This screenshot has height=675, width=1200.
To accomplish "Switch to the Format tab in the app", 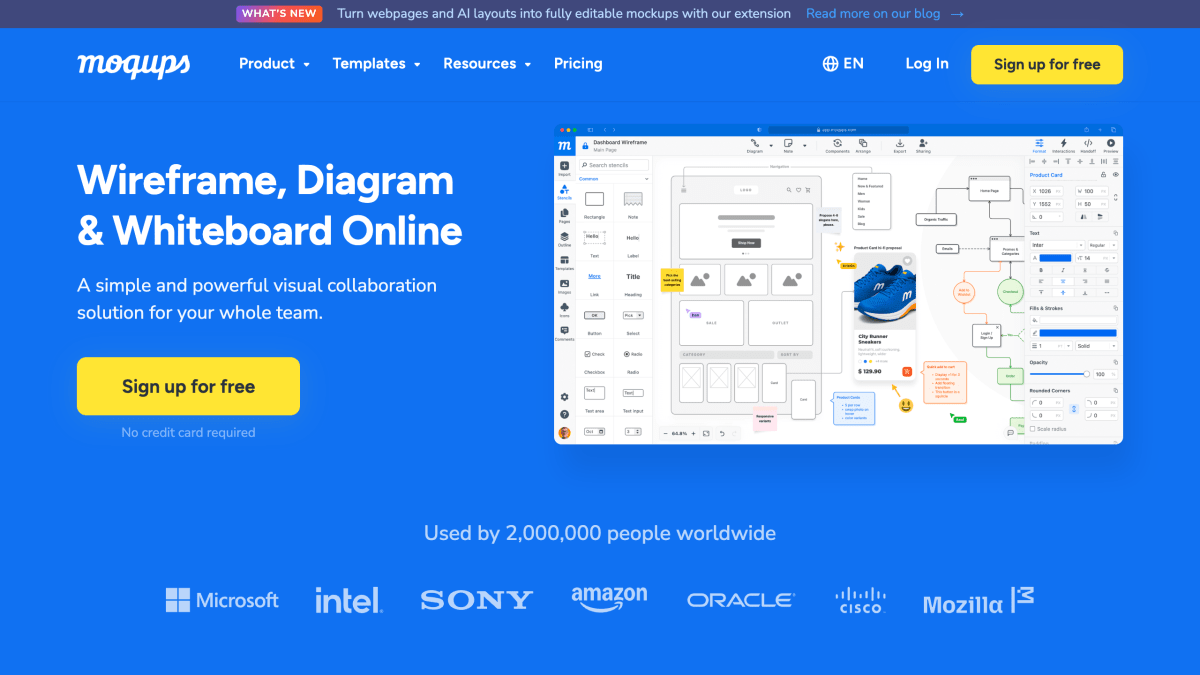I will point(1039,146).
